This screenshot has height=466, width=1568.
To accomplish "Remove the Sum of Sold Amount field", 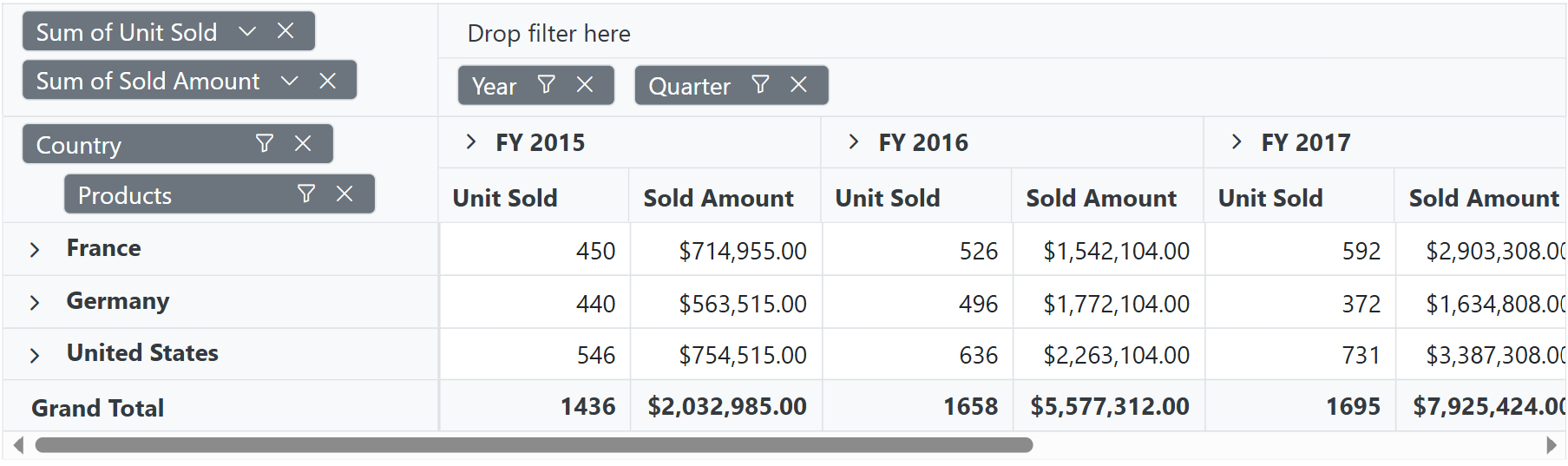I will click(x=327, y=81).
